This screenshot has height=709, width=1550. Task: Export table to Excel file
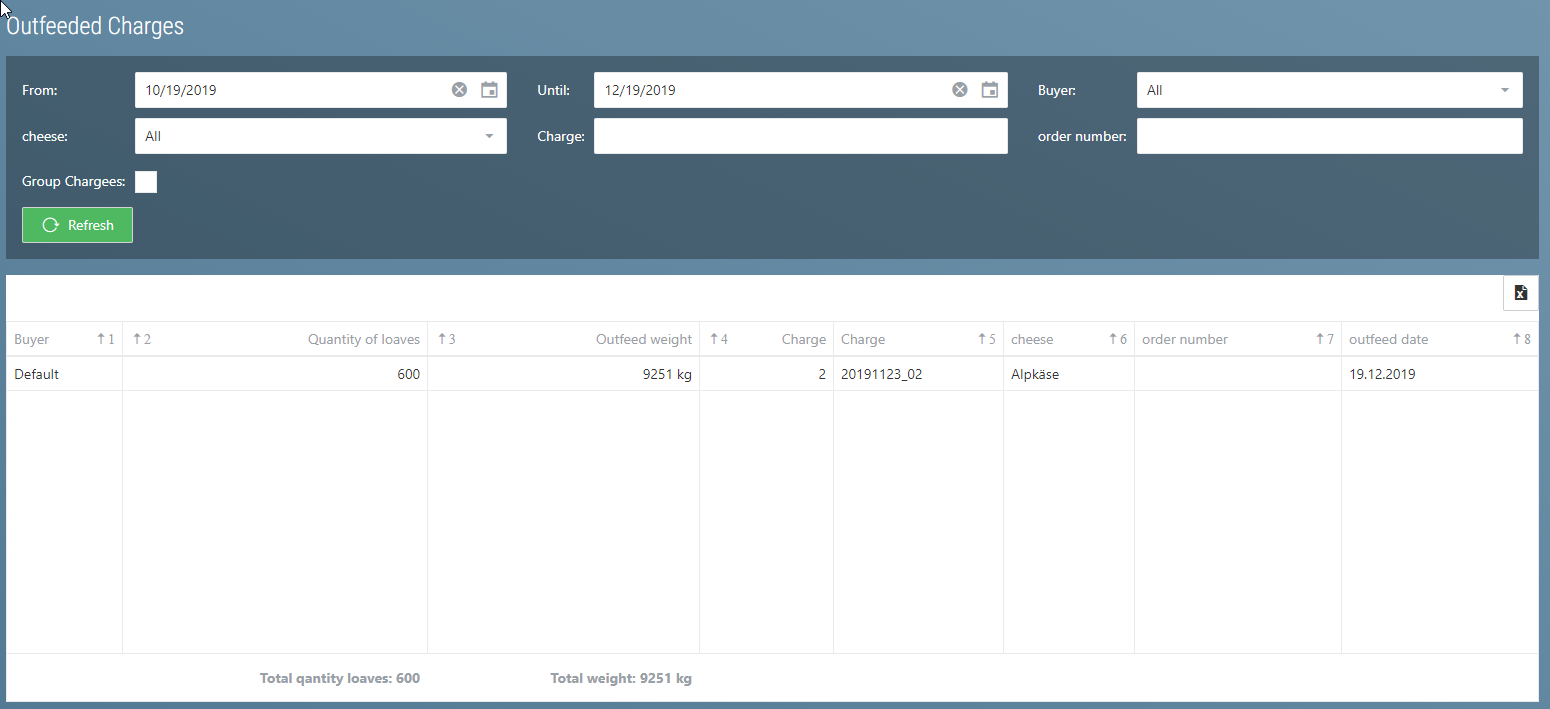pos(1520,293)
